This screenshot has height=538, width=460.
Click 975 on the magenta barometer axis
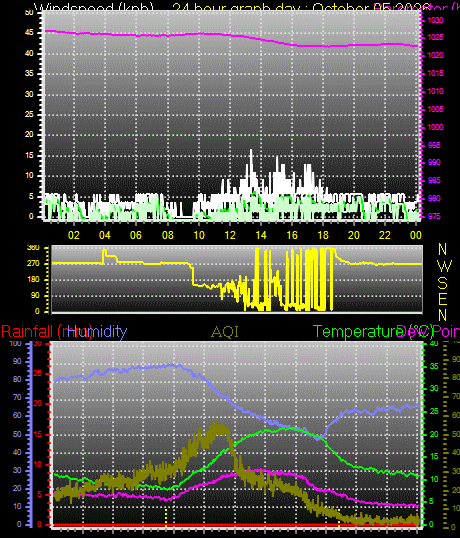pos(434,216)
